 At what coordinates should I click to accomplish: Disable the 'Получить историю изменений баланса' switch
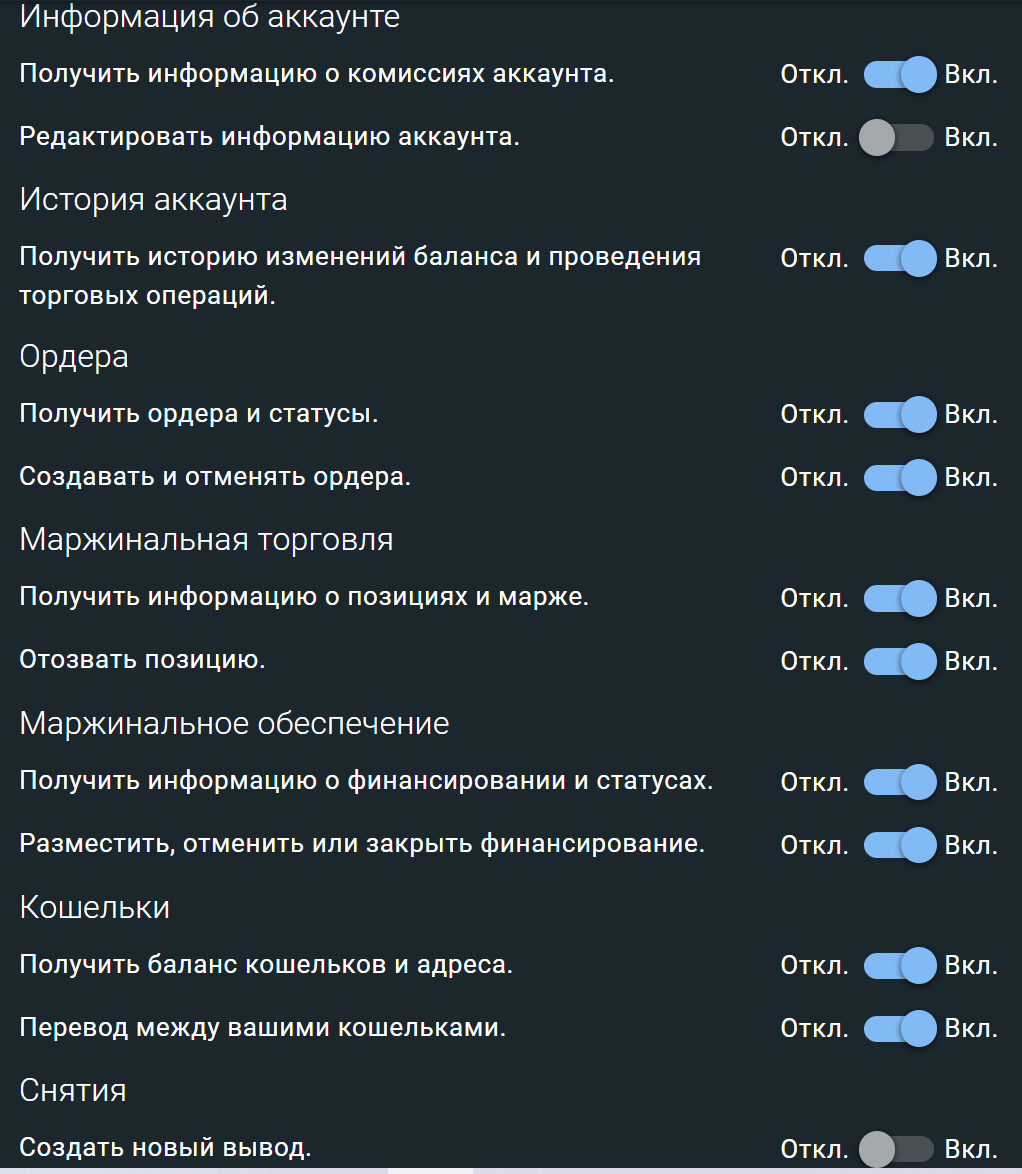click(899, 259)
